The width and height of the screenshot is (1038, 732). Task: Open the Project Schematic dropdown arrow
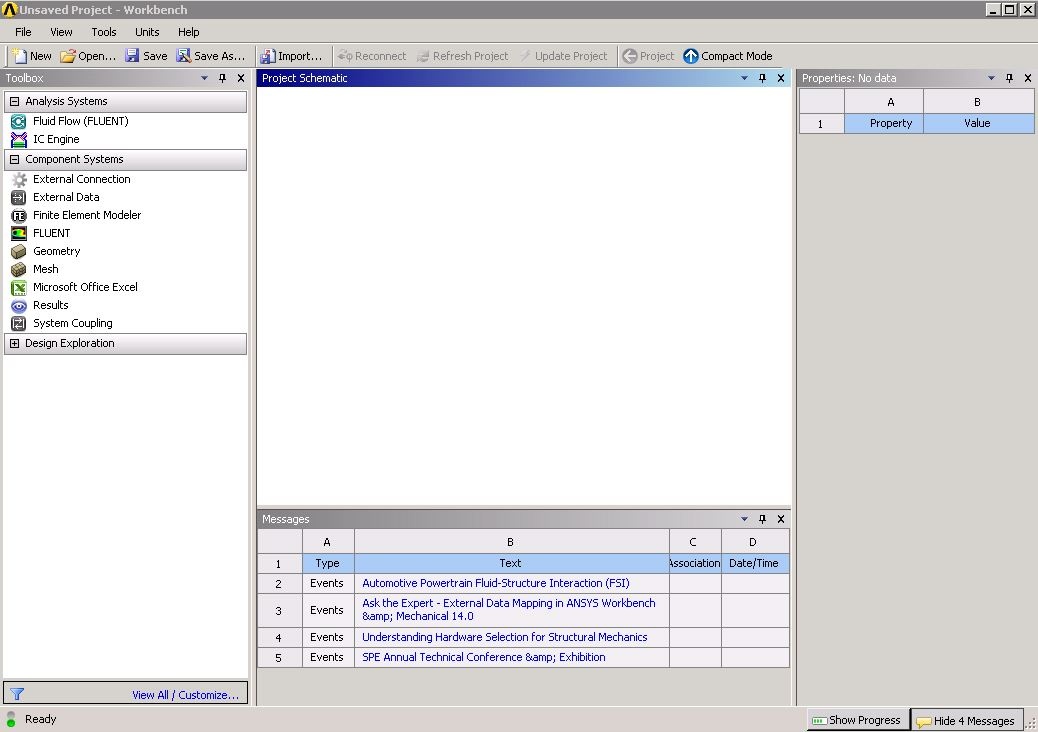pyautogui.click(x=744, y=78)
